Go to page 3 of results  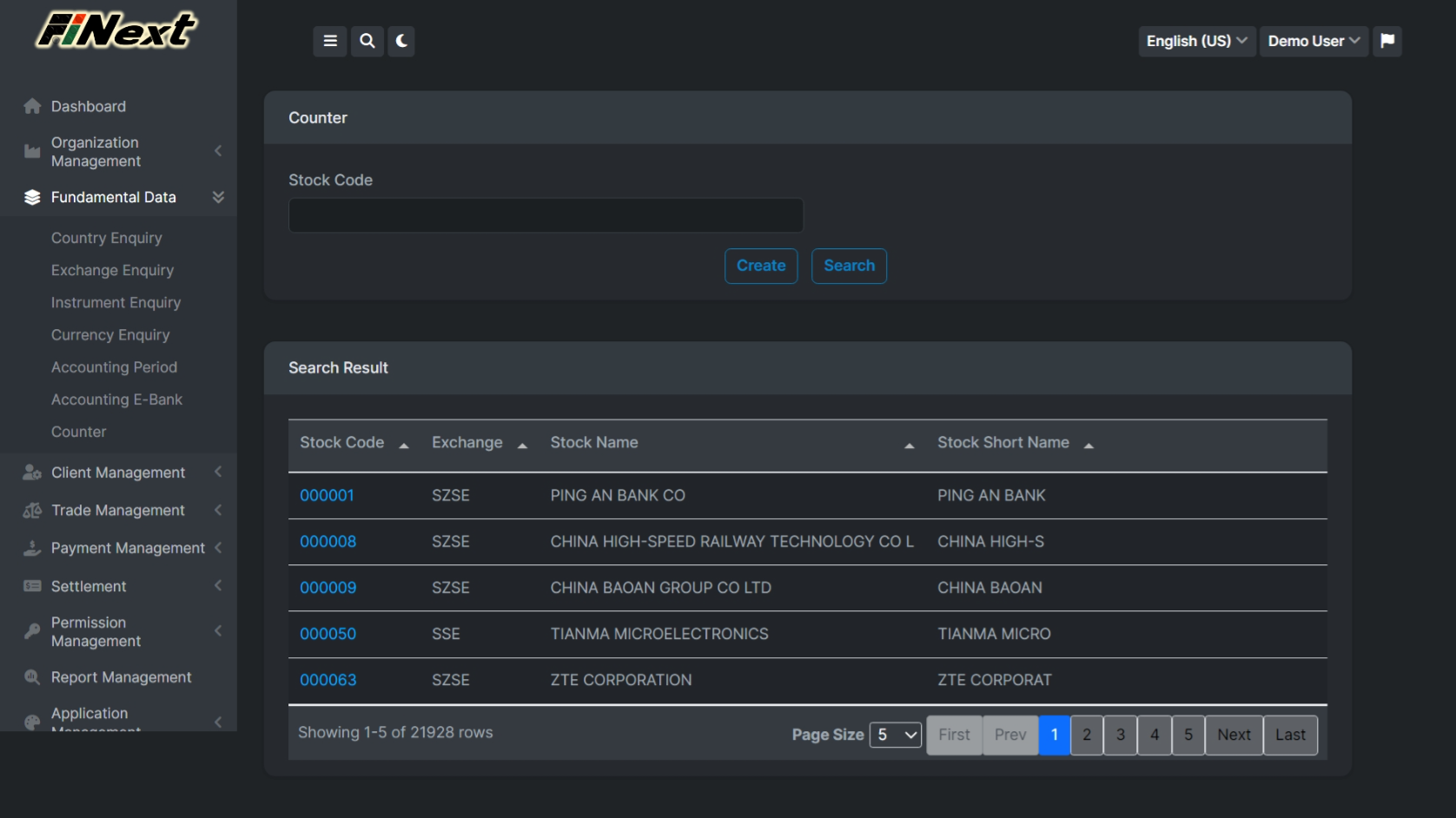click(x=1120, y=735)
